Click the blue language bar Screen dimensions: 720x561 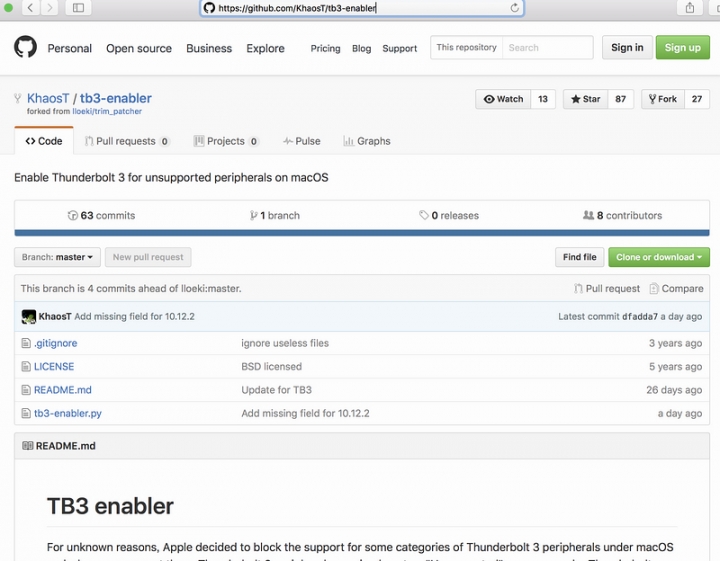click(362, 233)
